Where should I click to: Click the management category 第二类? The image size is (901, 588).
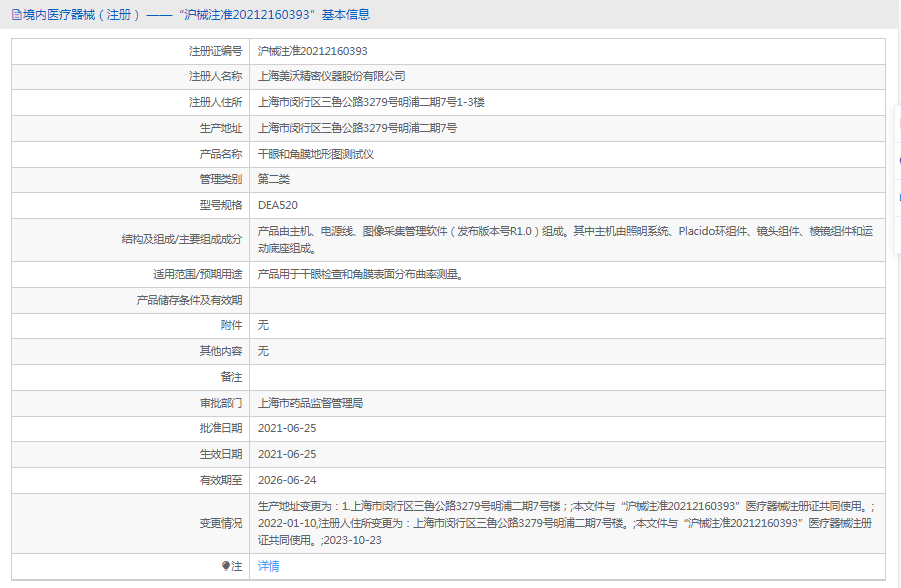click(274, 179)
